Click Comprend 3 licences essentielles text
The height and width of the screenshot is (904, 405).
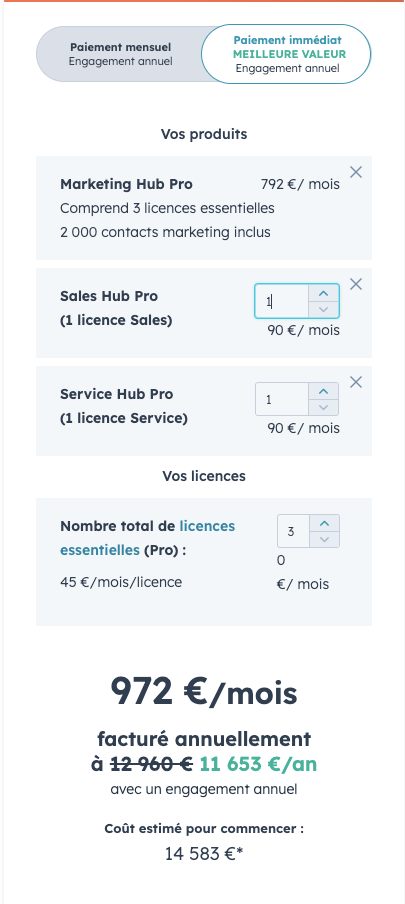pos(167,208)
